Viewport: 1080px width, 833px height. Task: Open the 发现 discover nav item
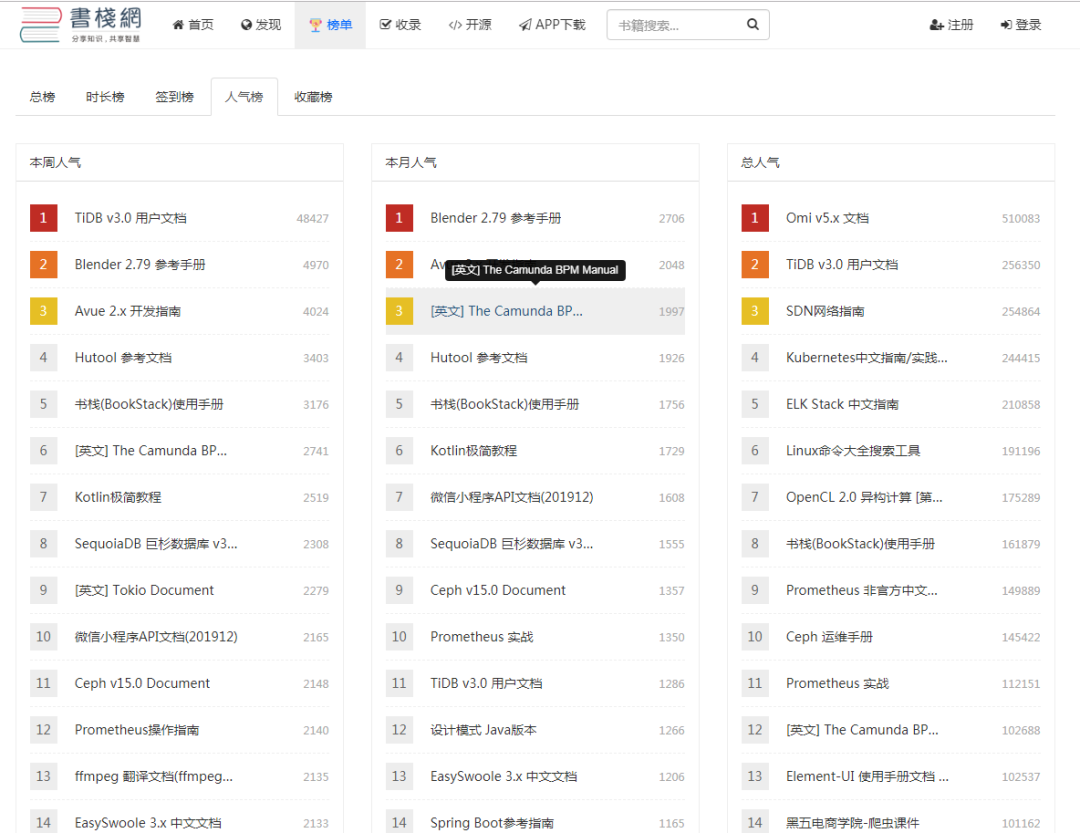[x=261, y=25]
